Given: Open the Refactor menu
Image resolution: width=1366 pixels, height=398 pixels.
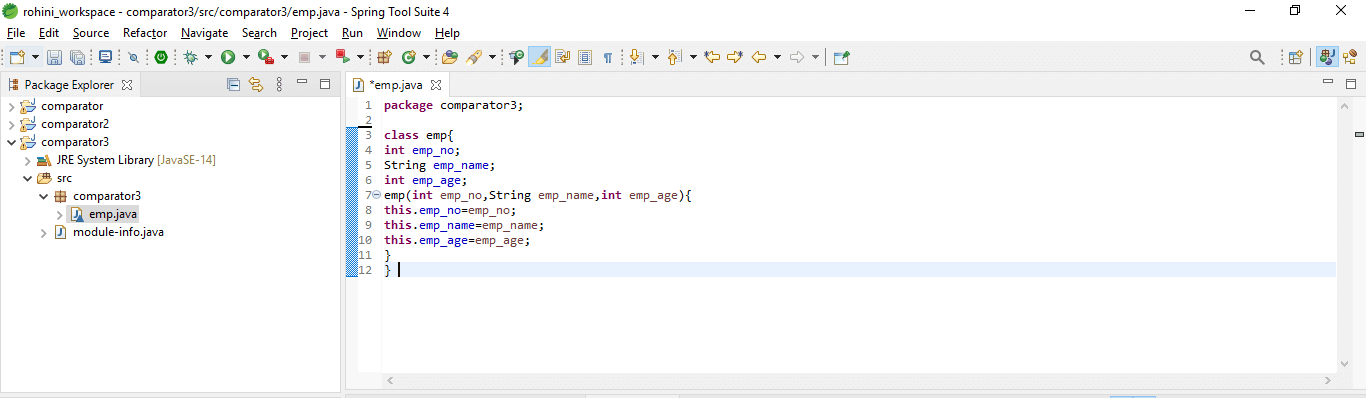Looking at the screenshot, I should coord(145,33).
